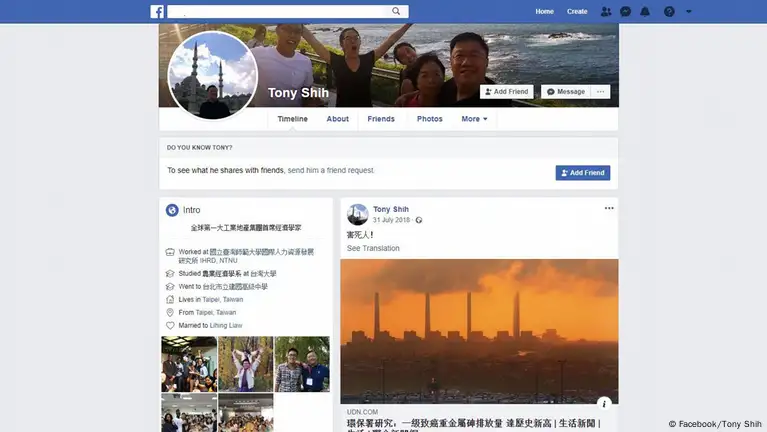Open the ellipsis menu beside Message button
Viewport: 767px width, 432px height.
600,92
